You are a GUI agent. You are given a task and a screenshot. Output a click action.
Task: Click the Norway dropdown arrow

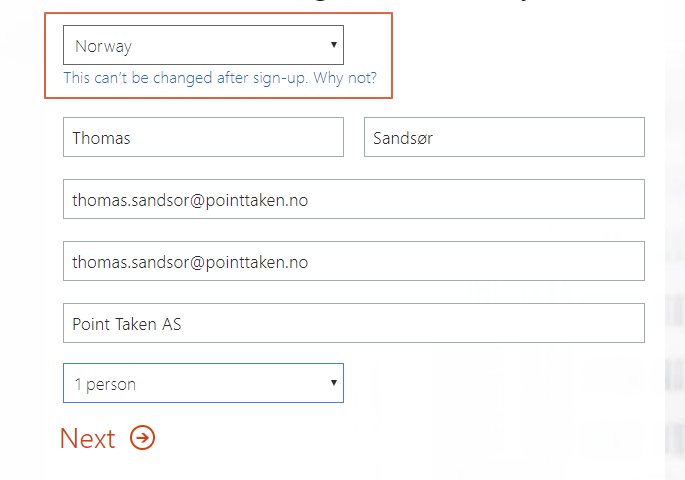pos(333,45)
